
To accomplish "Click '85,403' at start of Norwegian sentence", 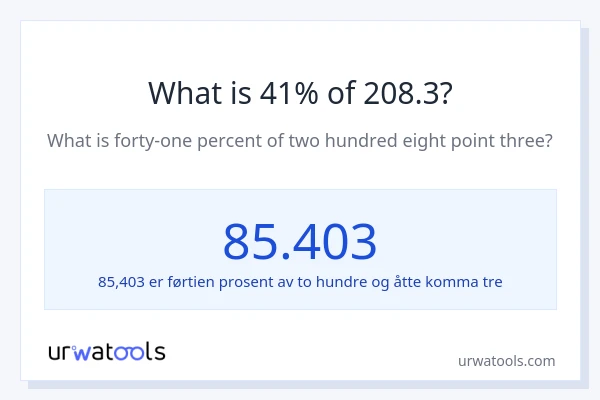I will 122,282.
